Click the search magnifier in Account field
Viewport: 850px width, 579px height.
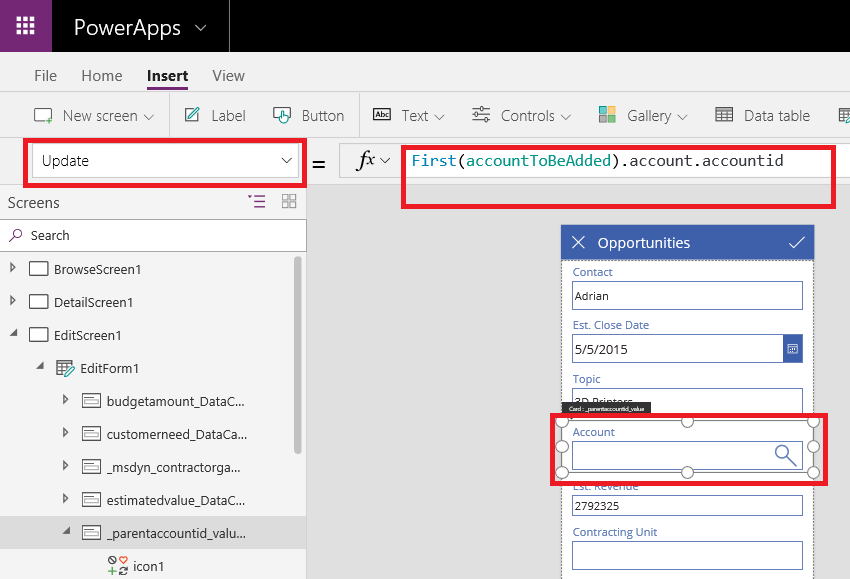(x=785, y=455)
